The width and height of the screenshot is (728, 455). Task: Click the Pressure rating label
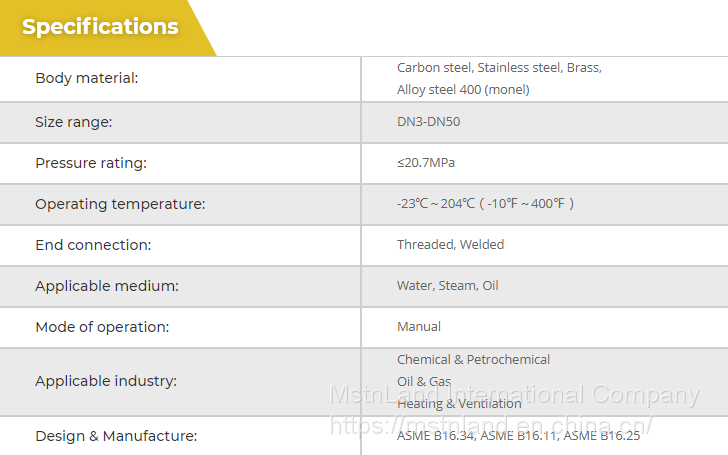[91, 163]
